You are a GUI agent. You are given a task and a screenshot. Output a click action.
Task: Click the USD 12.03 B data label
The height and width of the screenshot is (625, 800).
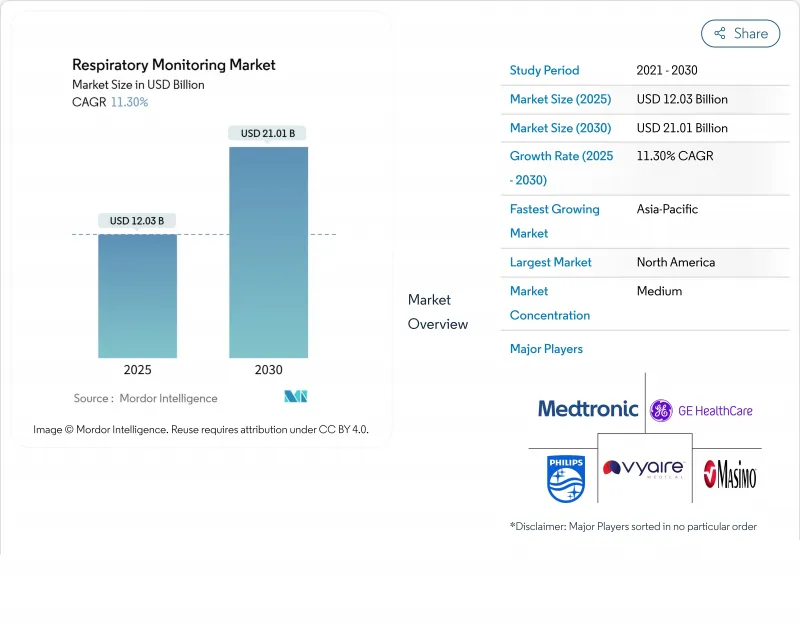[x=137, y=220]
